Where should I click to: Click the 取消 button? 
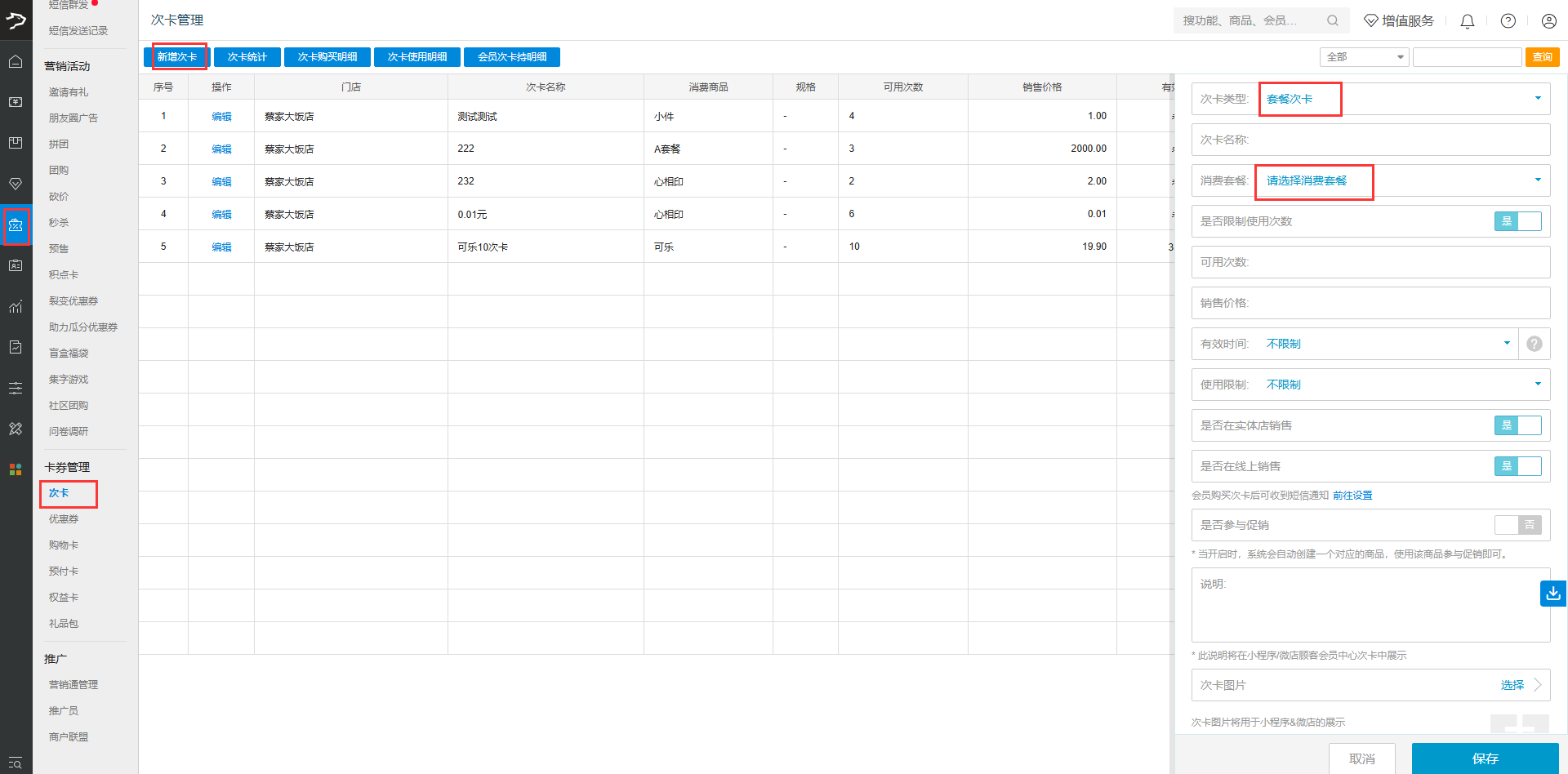click(x=1362, y=758)
